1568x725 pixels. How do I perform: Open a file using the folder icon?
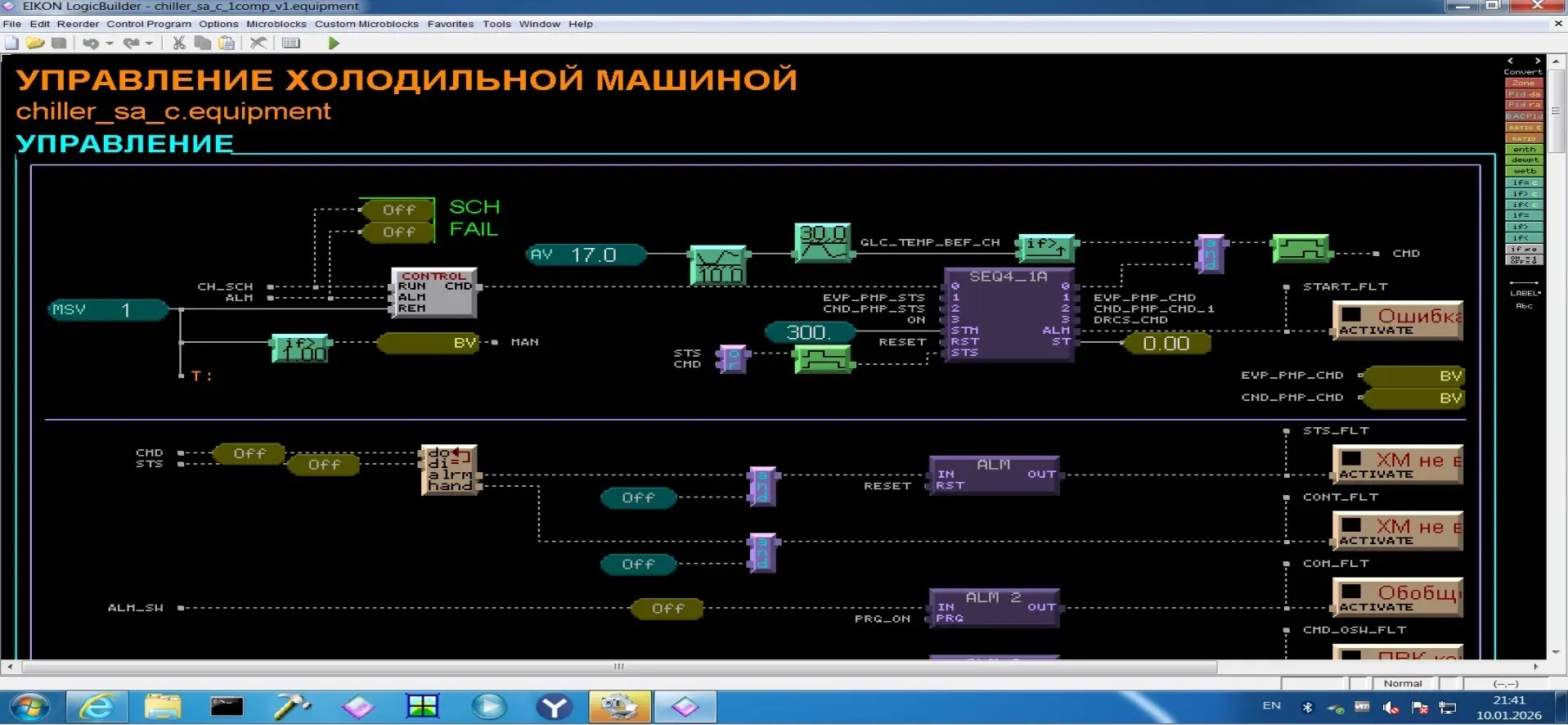click(x=34, y=43)
